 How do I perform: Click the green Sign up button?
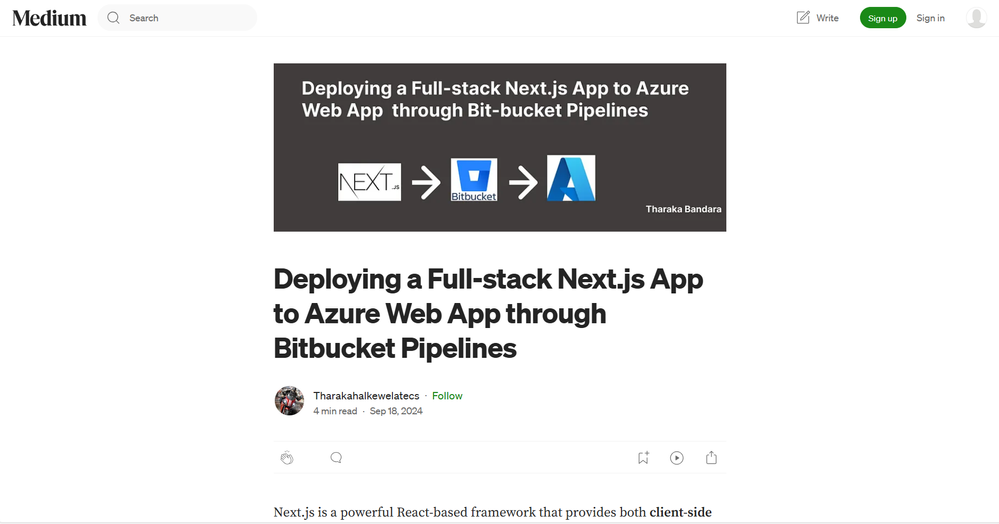[882, 18]
